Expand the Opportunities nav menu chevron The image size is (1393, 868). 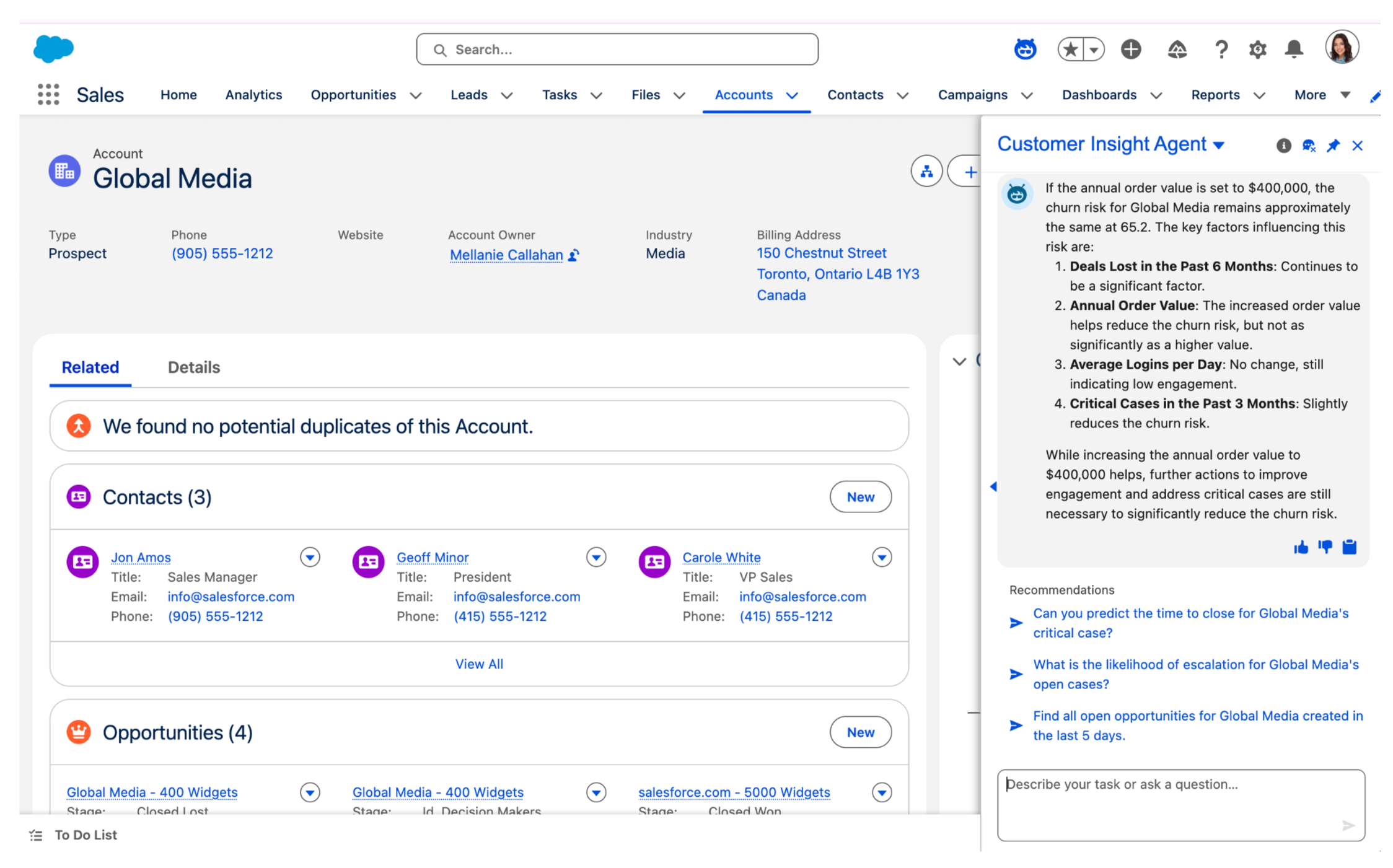click(x=416, y=95)
